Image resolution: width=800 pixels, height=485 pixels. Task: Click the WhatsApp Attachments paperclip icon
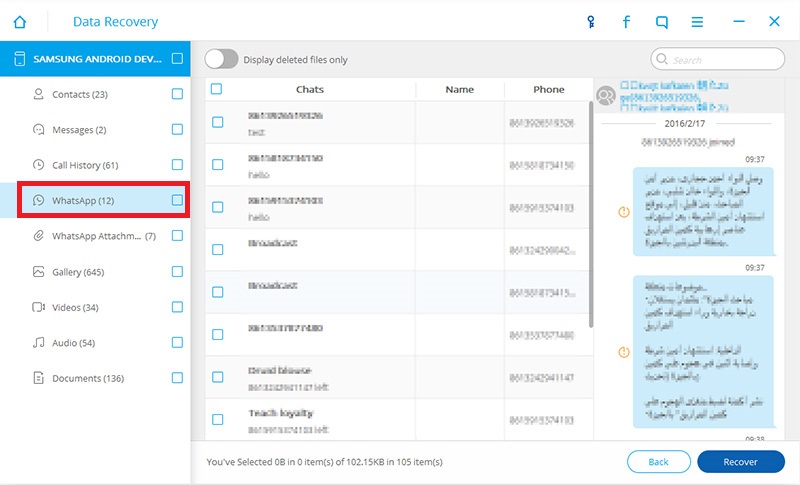click(38, 236)
